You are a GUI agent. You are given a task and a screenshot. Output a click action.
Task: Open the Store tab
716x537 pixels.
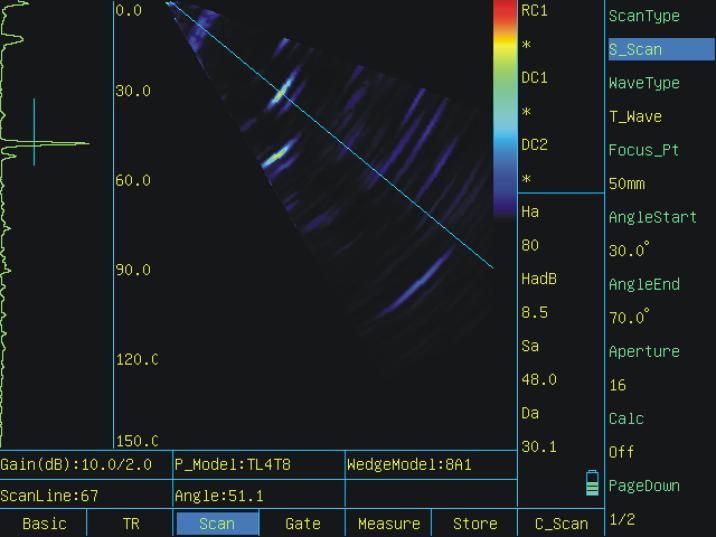474,524
